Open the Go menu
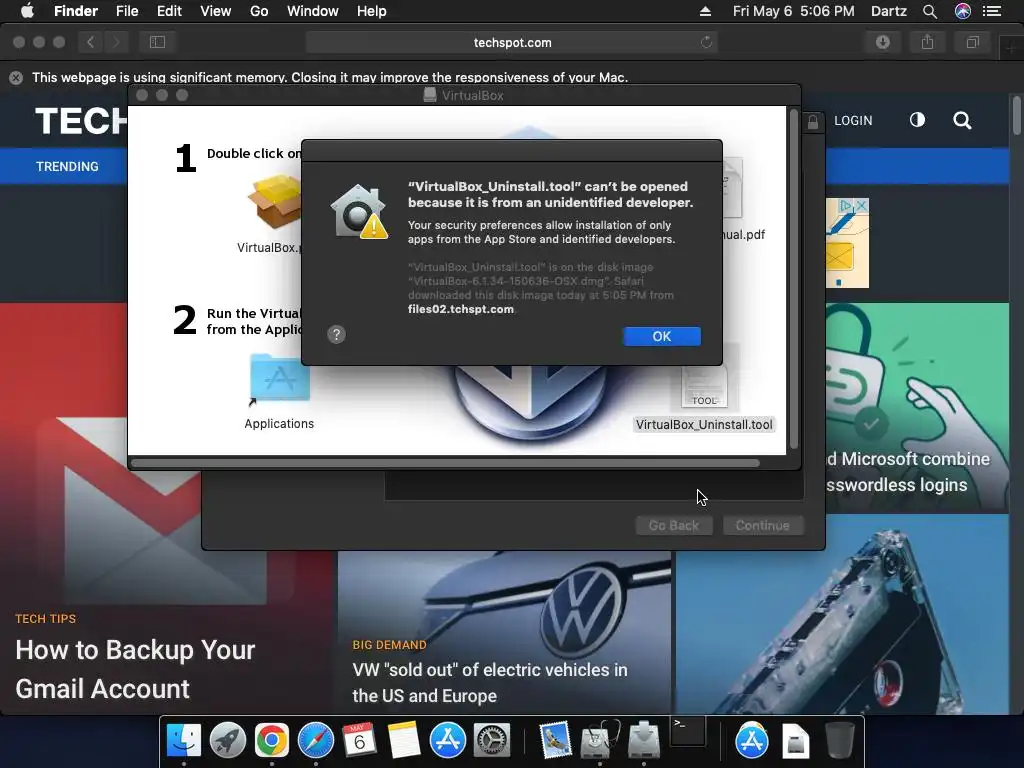The height and width of the screenshot is (768, 1024). [259, 11]
